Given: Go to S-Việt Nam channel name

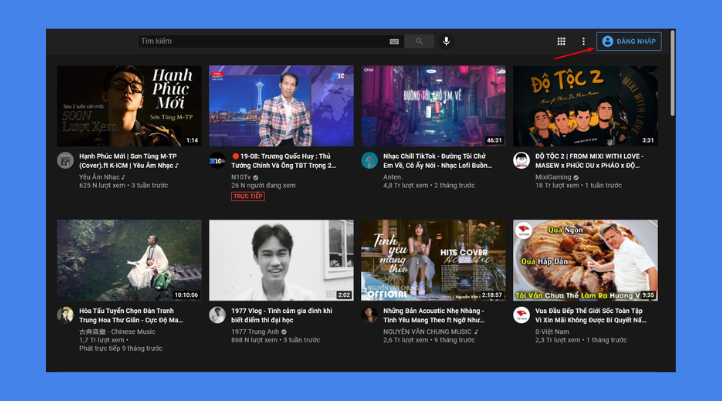Looking at the screenshot, I should click(552, 331).
